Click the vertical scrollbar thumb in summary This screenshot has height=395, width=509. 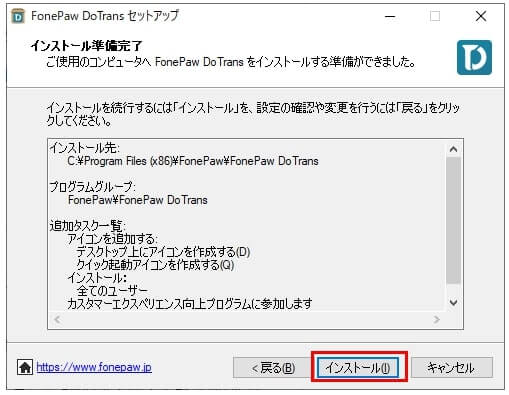click(x=453, y=220)
